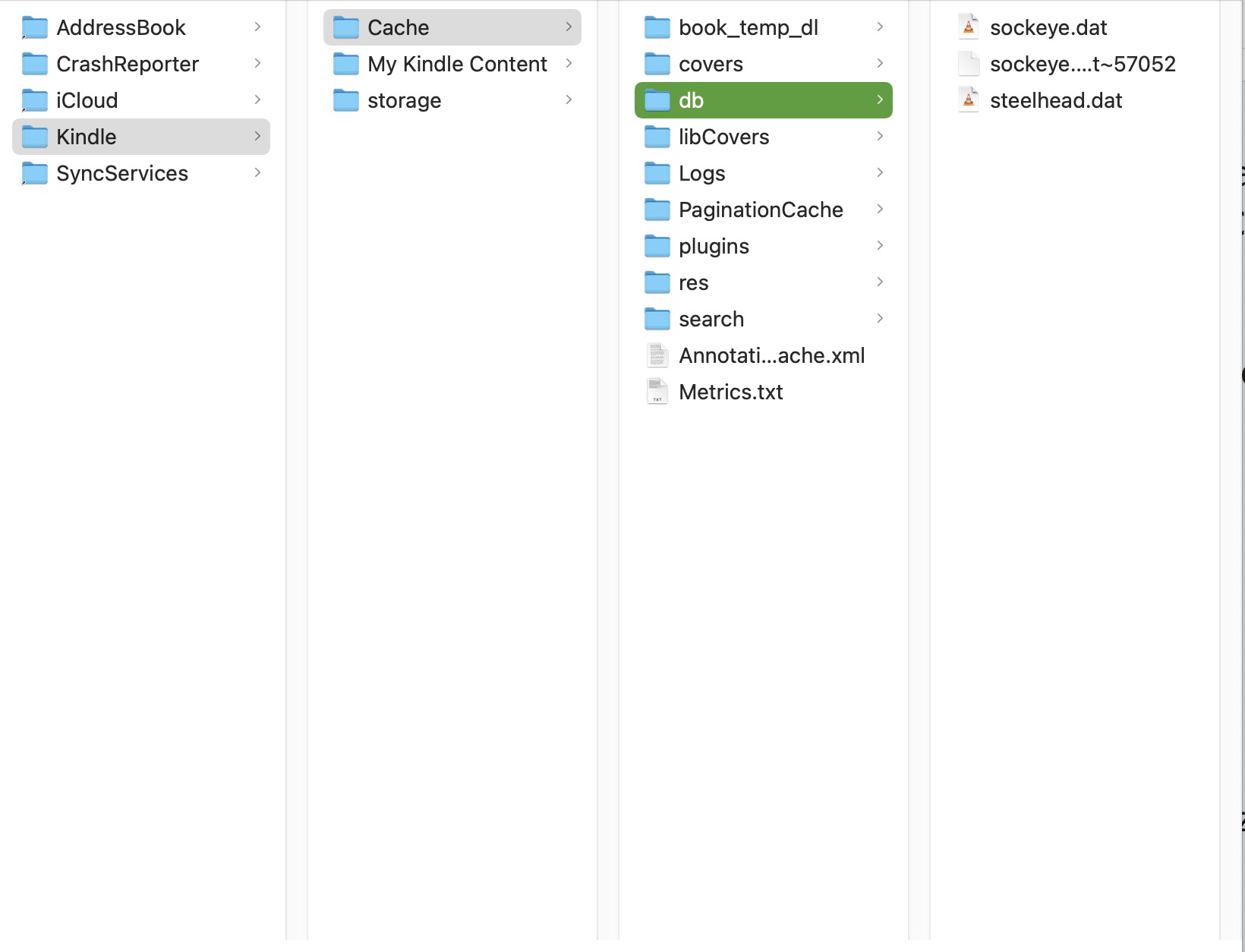Click the covers folder icon
Viewport: 1245px width, 952px height.
[x=657, y=65]
